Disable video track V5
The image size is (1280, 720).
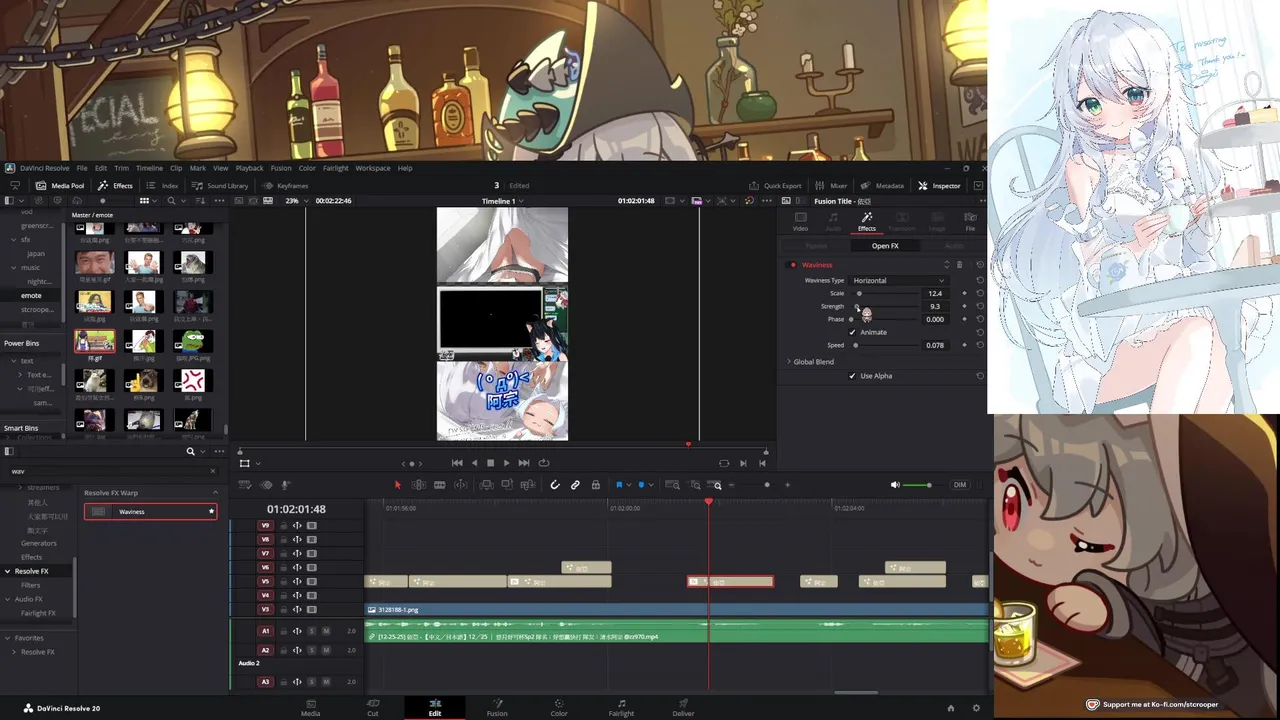pos(312,581)
